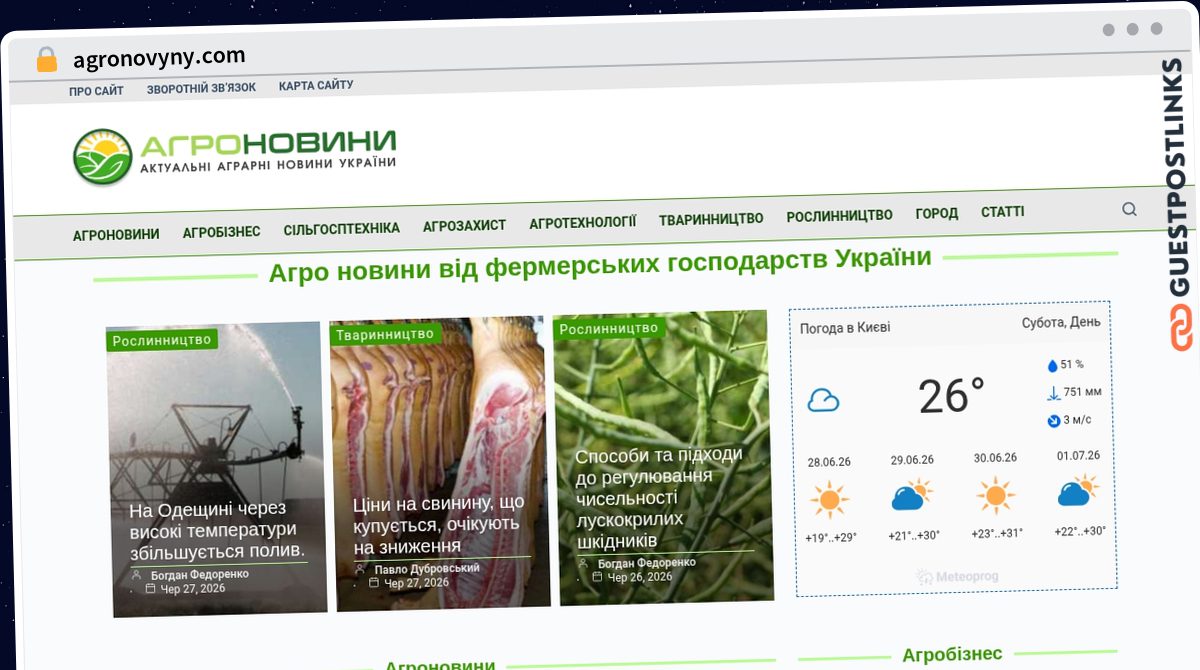Click partly cloudy icon for 29.06.26
Image resolution: width=1200 pixels, height=670 pixels.
[x=912, y=495]
